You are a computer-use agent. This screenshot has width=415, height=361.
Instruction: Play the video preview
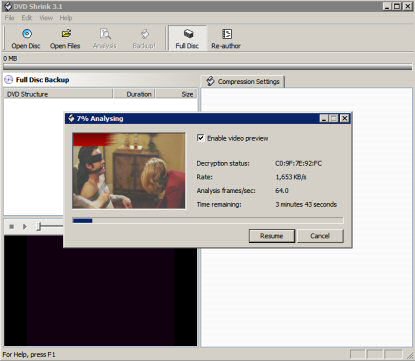[x=25, y=227]
